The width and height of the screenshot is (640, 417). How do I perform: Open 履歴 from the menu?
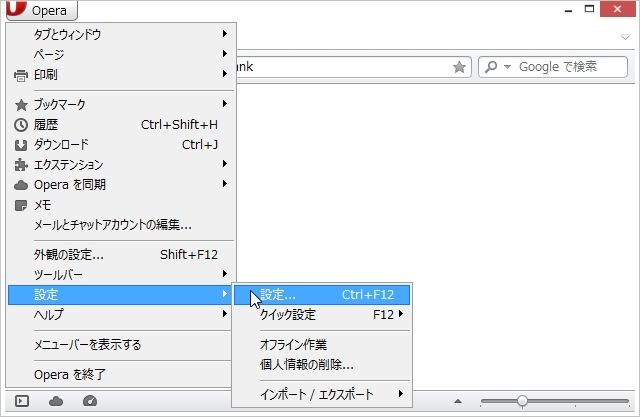[122, 124]
